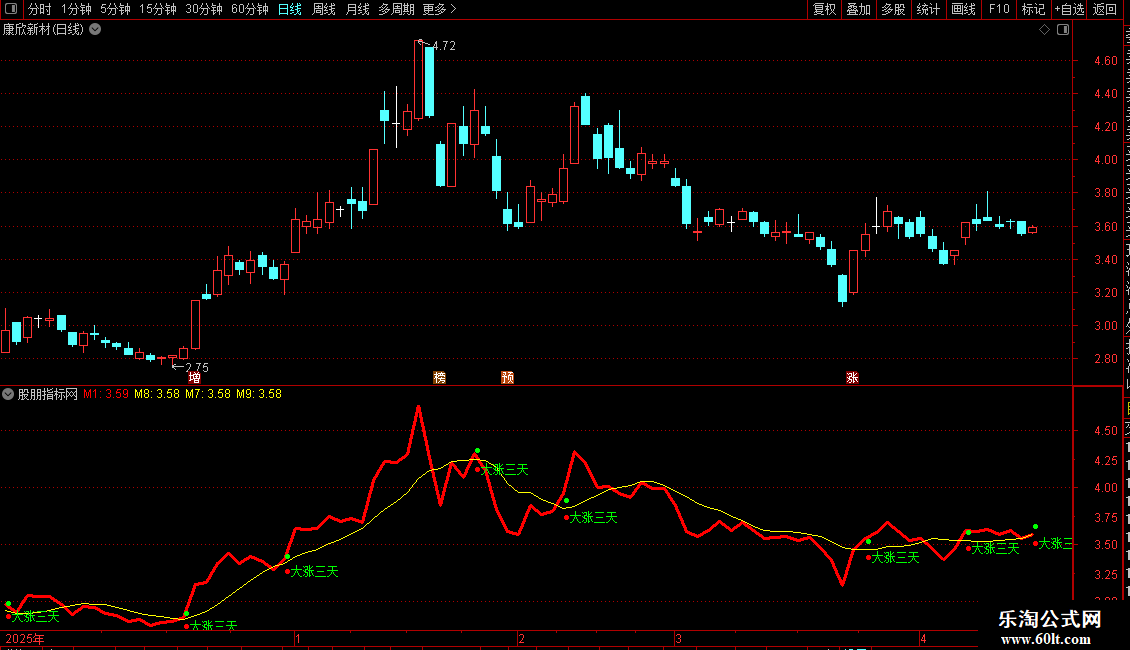This screenshot has width=1130, height=650.
Task: Open the 股朋指标网 indicator dropdown icon
Action: coord(8,394)
